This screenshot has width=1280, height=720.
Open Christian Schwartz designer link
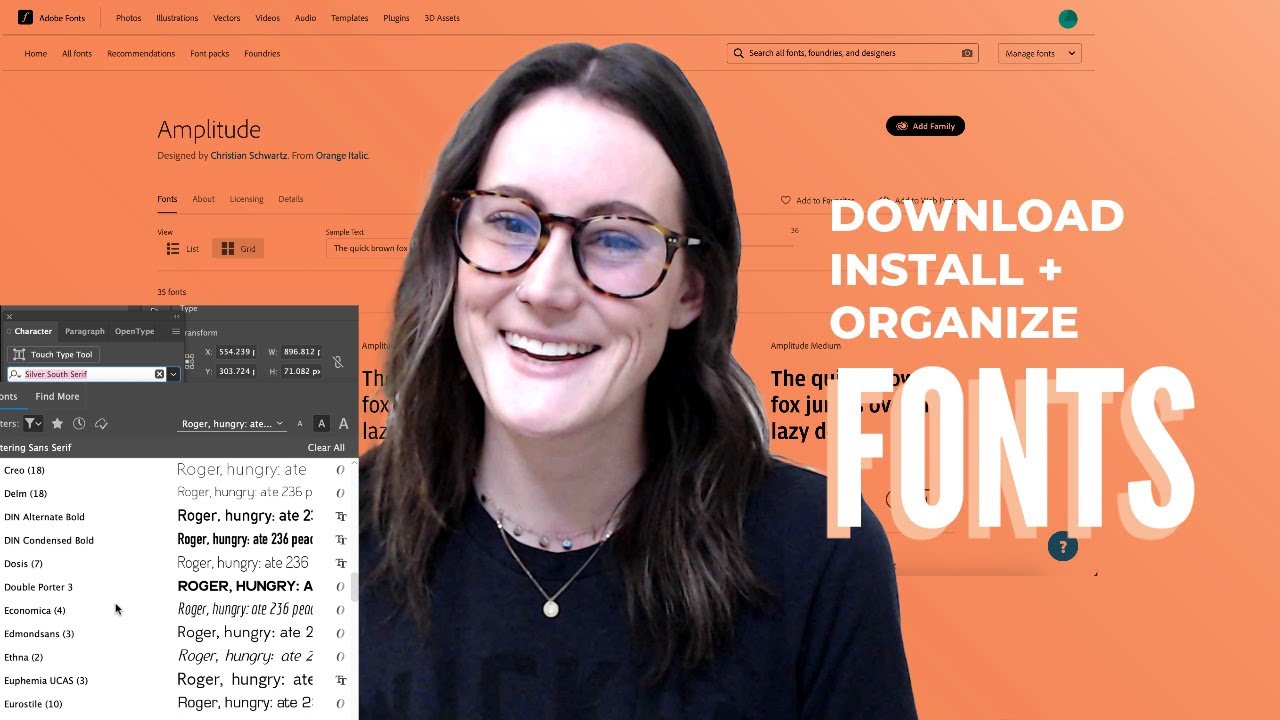(250, 156)
